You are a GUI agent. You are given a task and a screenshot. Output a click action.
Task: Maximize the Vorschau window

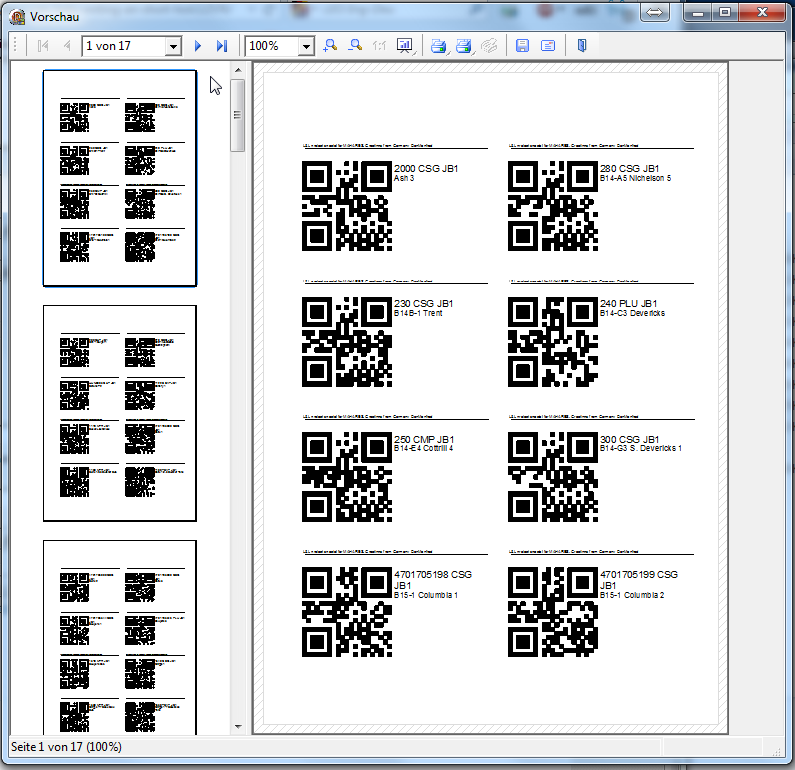(x=724, y=12)
